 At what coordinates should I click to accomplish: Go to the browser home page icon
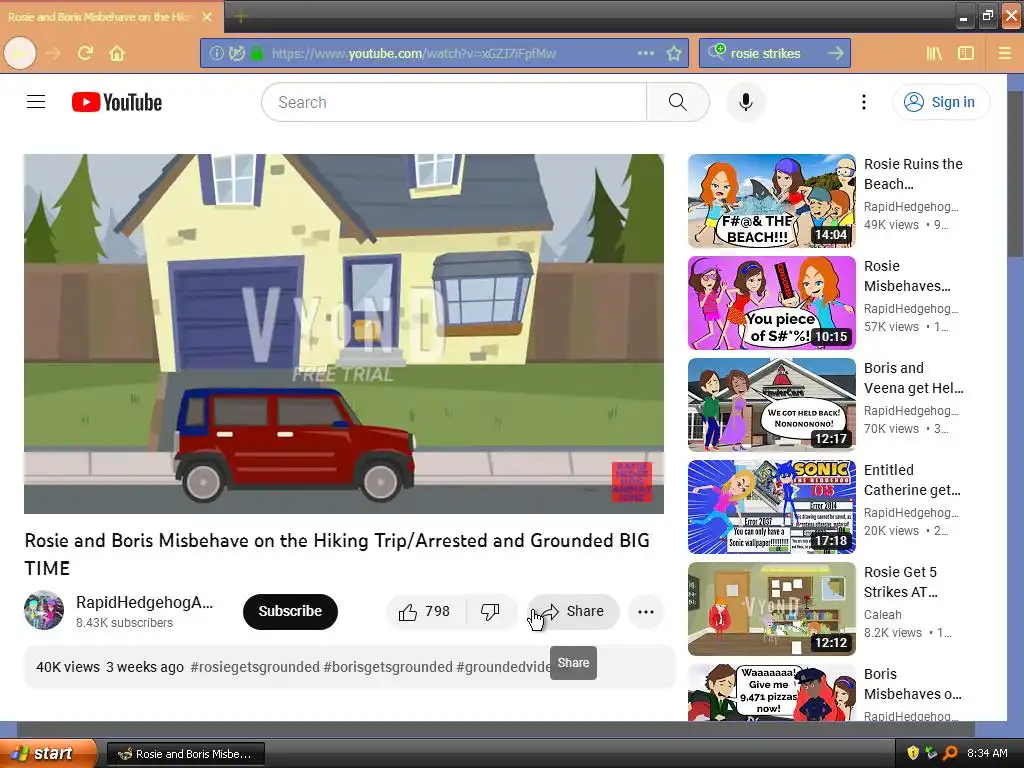(117, 53)
